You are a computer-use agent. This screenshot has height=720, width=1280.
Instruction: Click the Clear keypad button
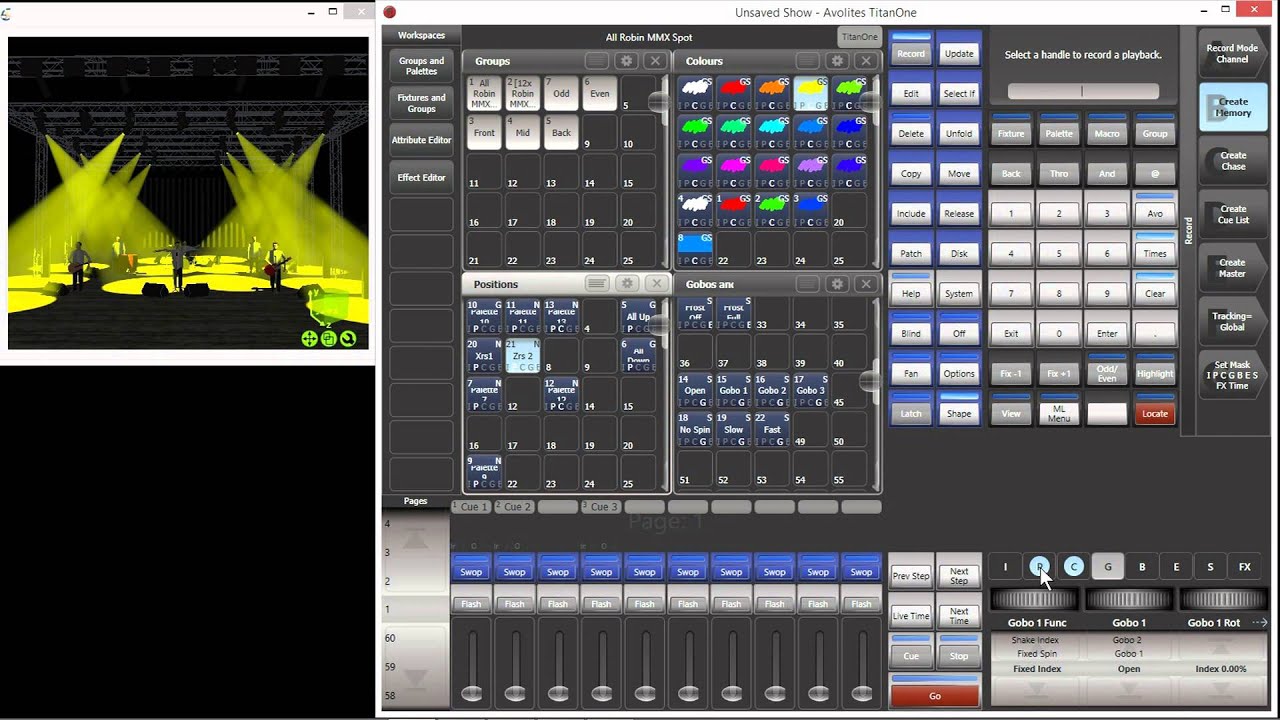coord(1155,292)
